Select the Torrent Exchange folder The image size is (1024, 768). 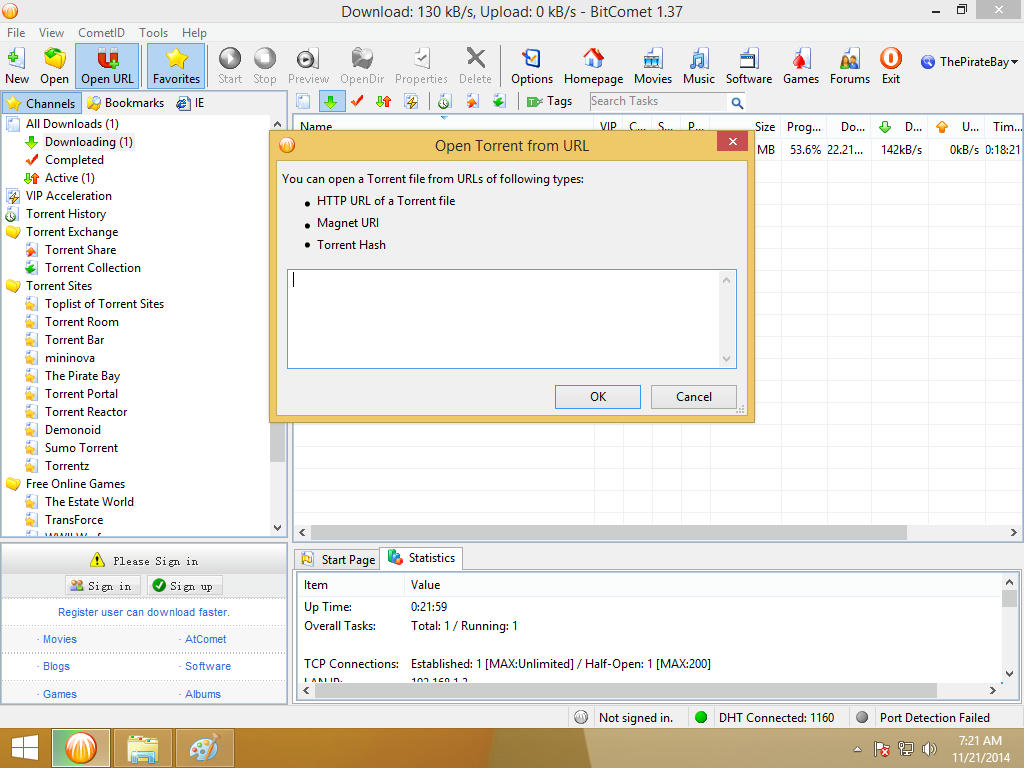click(72, 232)
